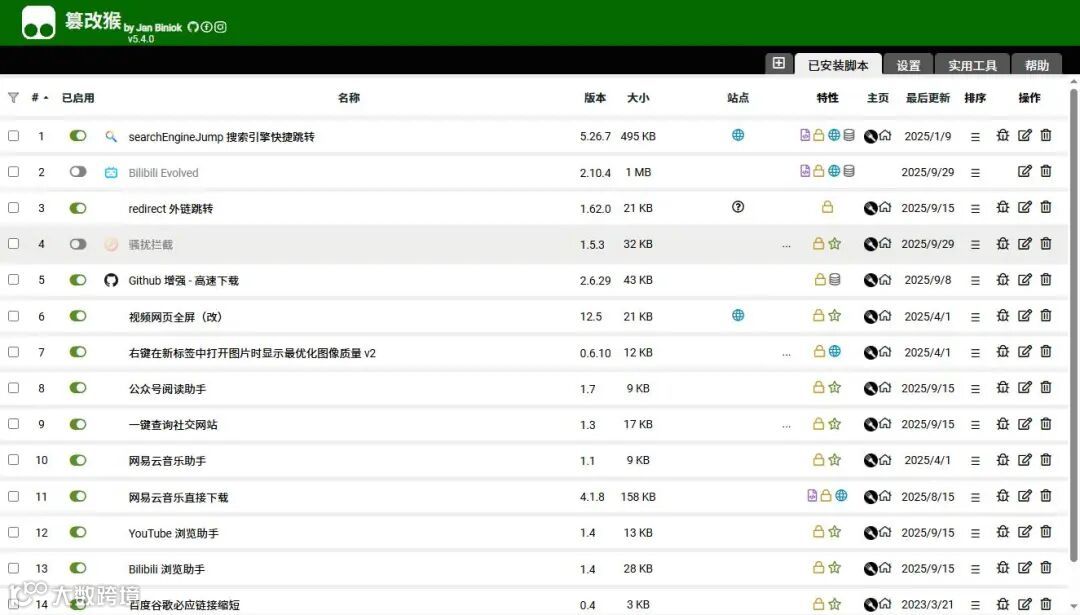
Task: Check the checkbox for searchEngineJump row
Action: pyautogui.click(x=13, y=136)
